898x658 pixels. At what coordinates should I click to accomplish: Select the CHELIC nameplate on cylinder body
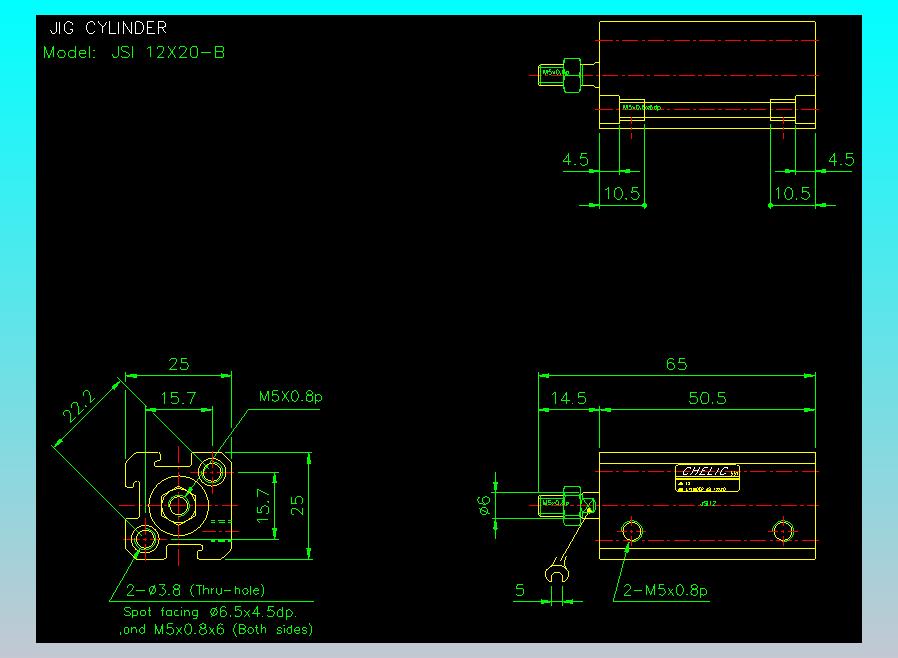[707, 478]
